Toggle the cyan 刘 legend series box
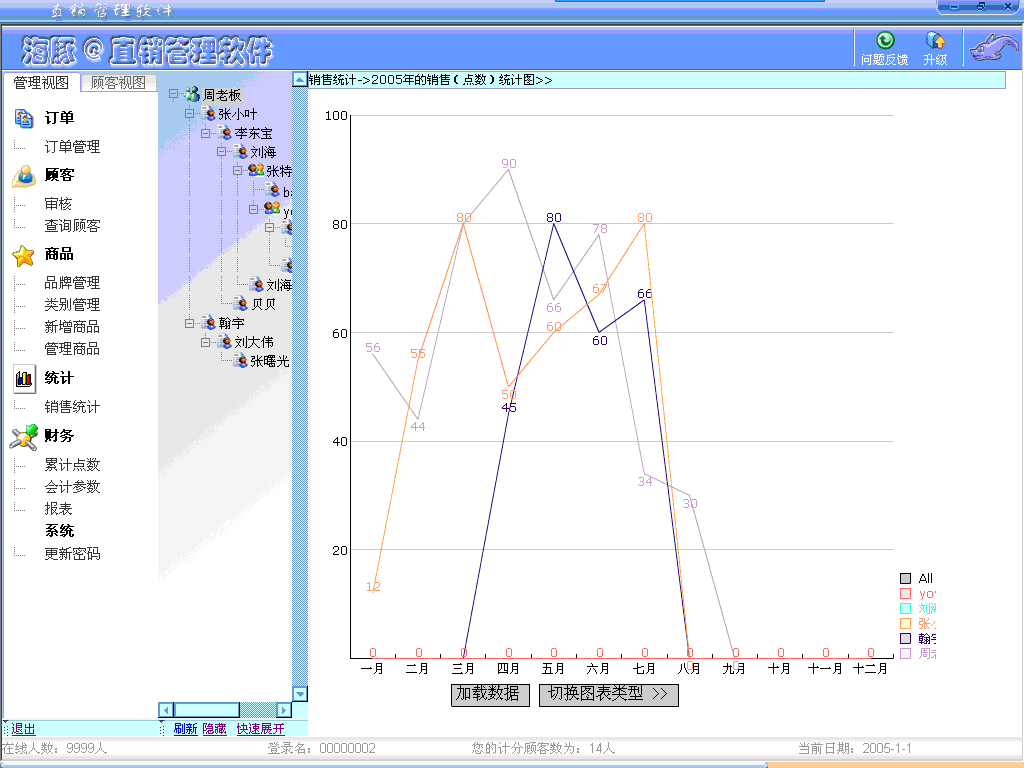1024x768 pixels. [905, 609]
